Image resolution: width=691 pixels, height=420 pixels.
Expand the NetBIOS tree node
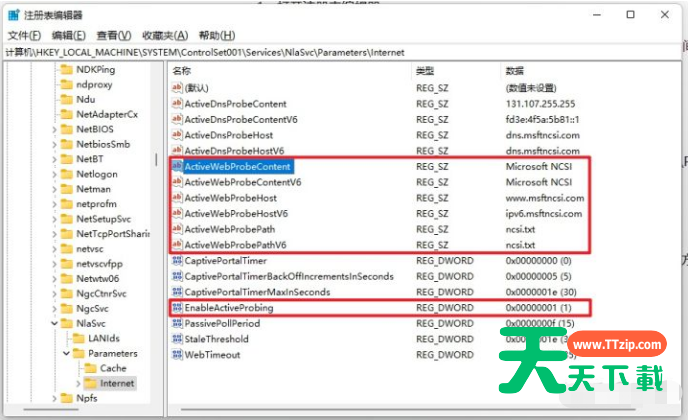[55, 130]
